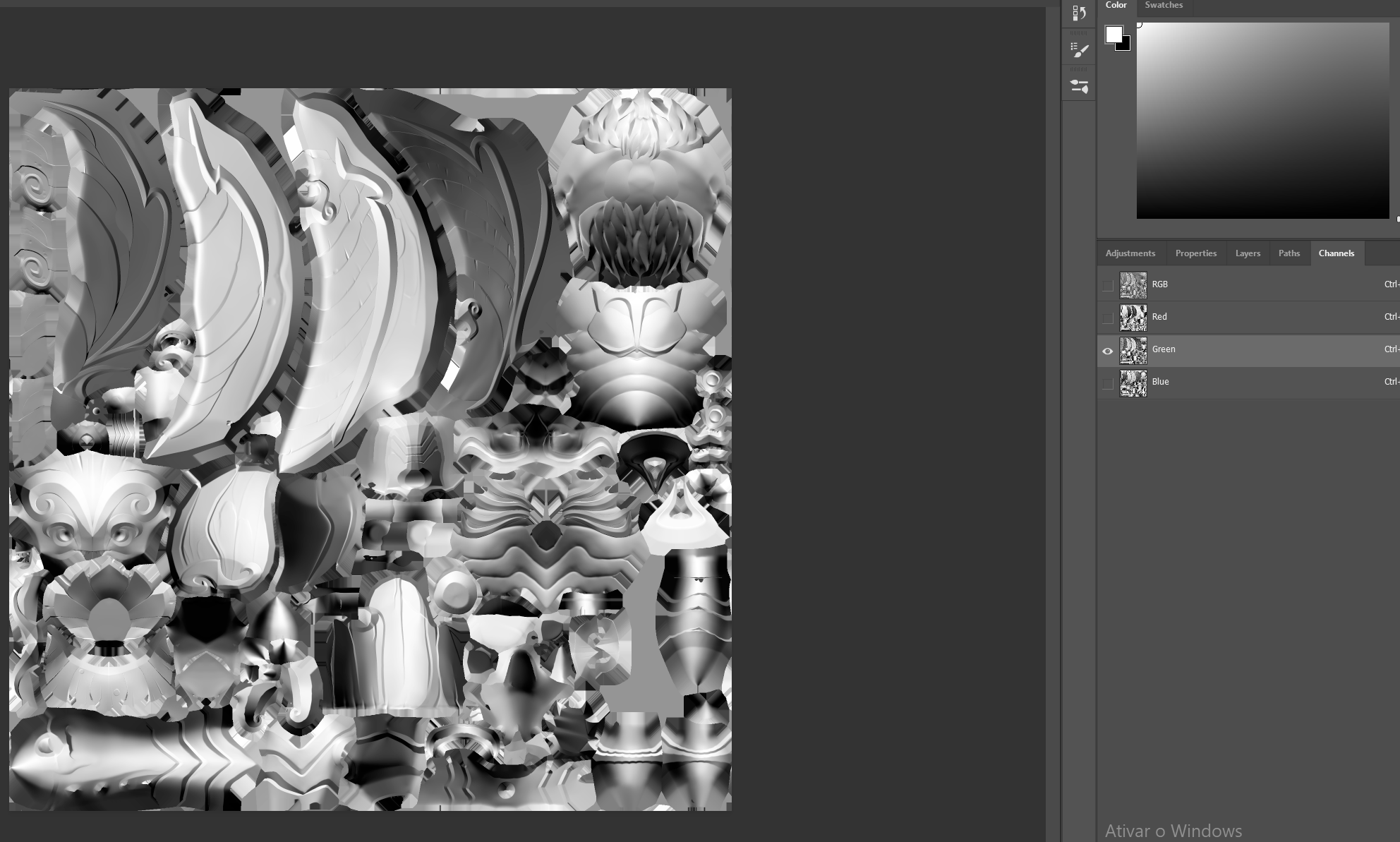
Task: Click the RGB composite channel thumbnail
Action: 1133,286
